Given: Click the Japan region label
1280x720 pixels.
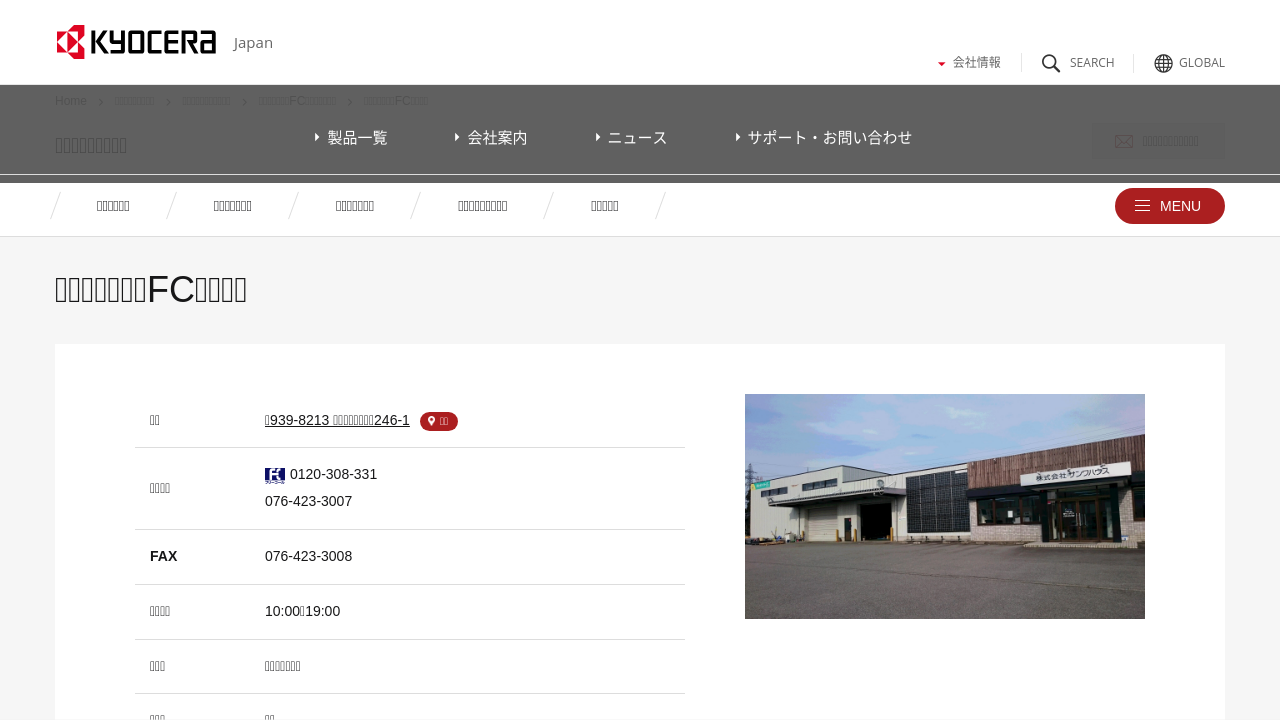Looking at the screenshot, I should (x=253, y=43).
